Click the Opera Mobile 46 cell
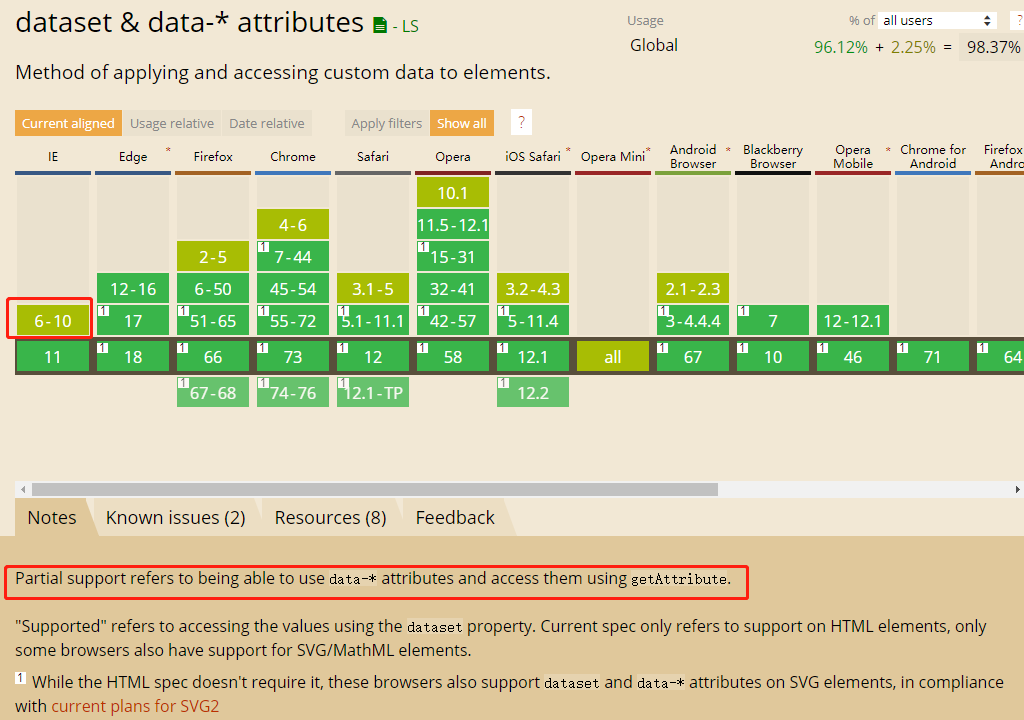The image size is (1024, 720). click(x=853, y=357)
